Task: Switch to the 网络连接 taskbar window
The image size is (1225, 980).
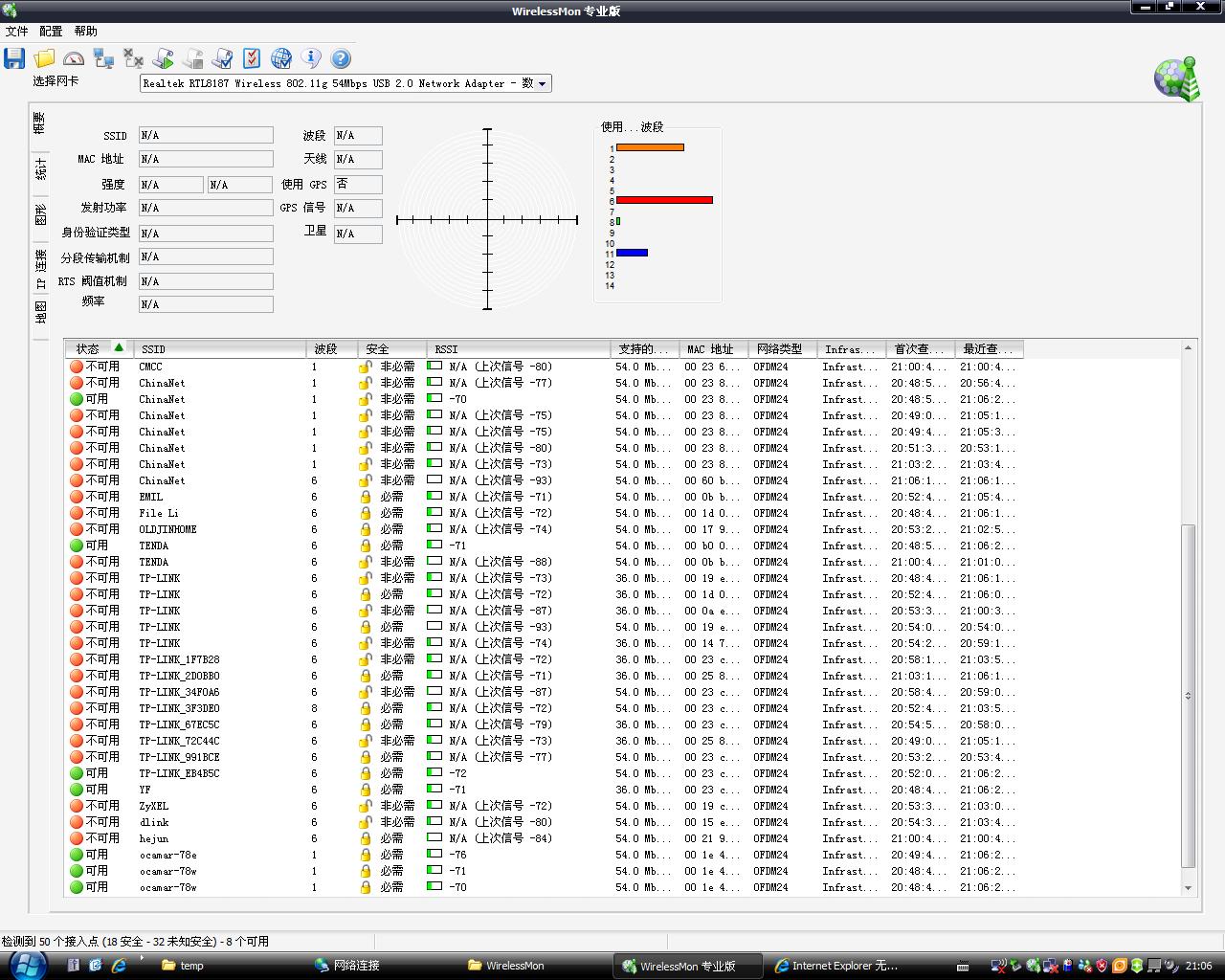Action: pyautogui.click(x=383, y=966)
